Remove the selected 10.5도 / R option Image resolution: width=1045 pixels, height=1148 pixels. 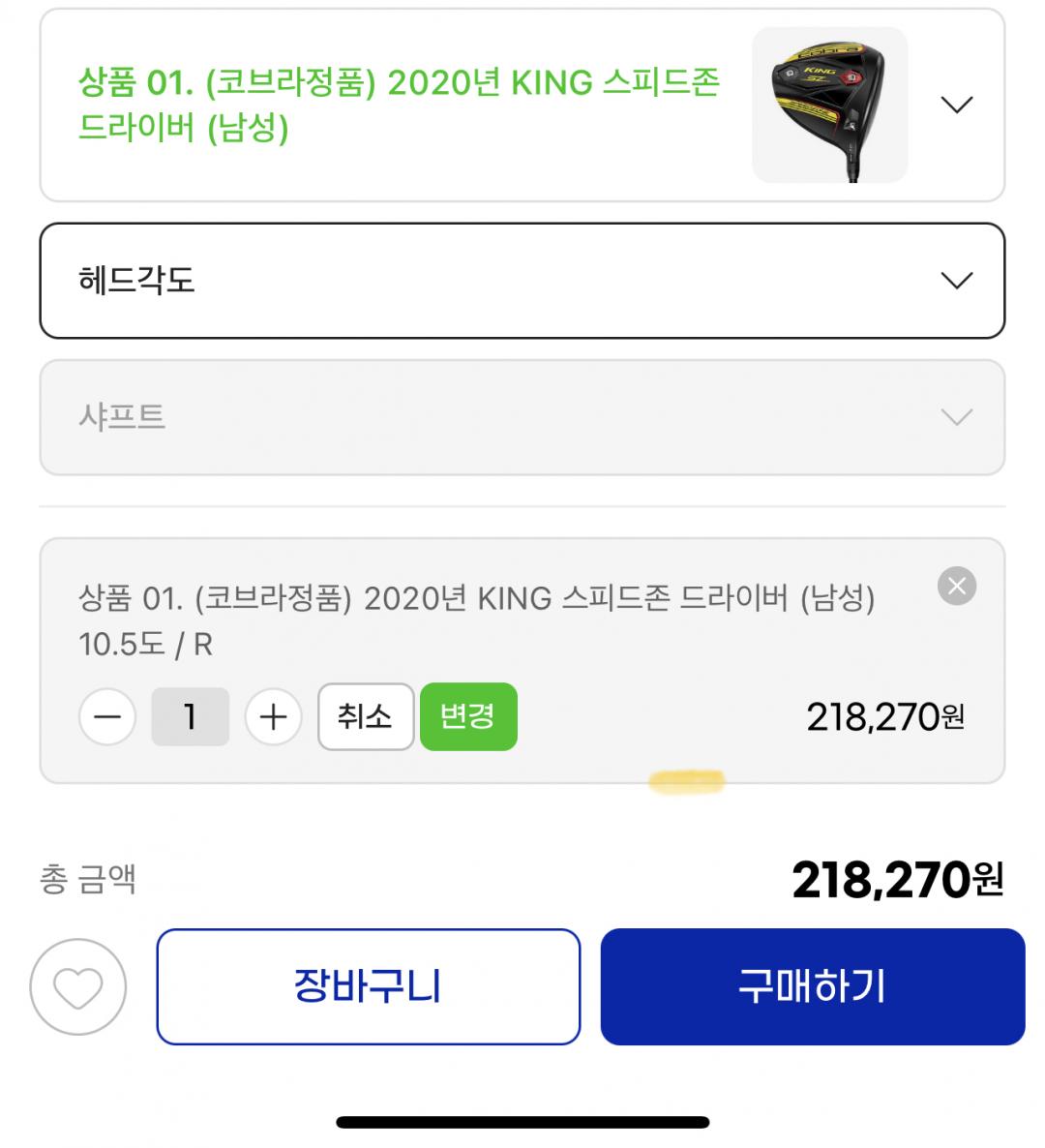click(x=956, y=586)
